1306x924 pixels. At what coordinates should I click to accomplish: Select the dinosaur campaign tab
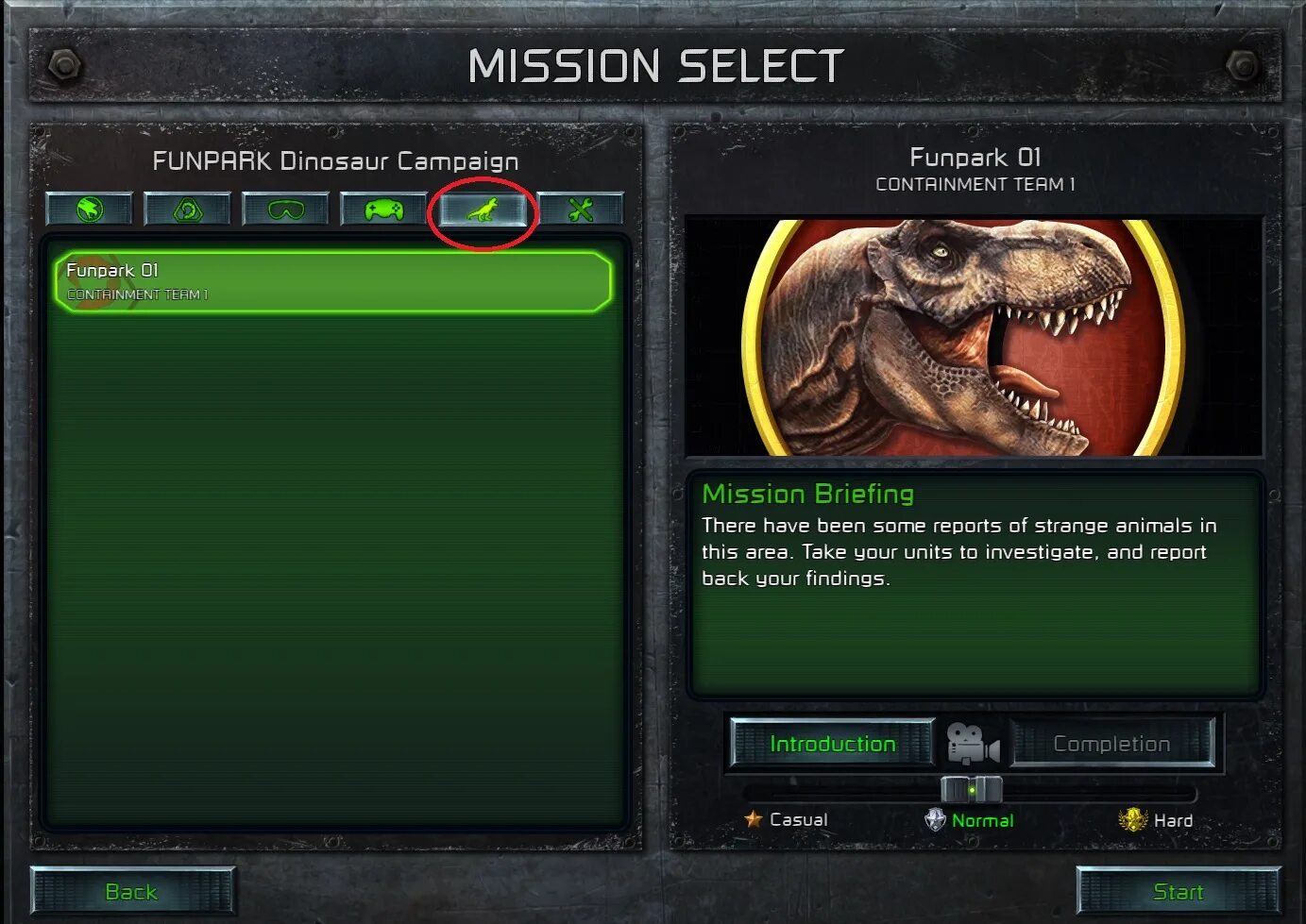(483, 210)
